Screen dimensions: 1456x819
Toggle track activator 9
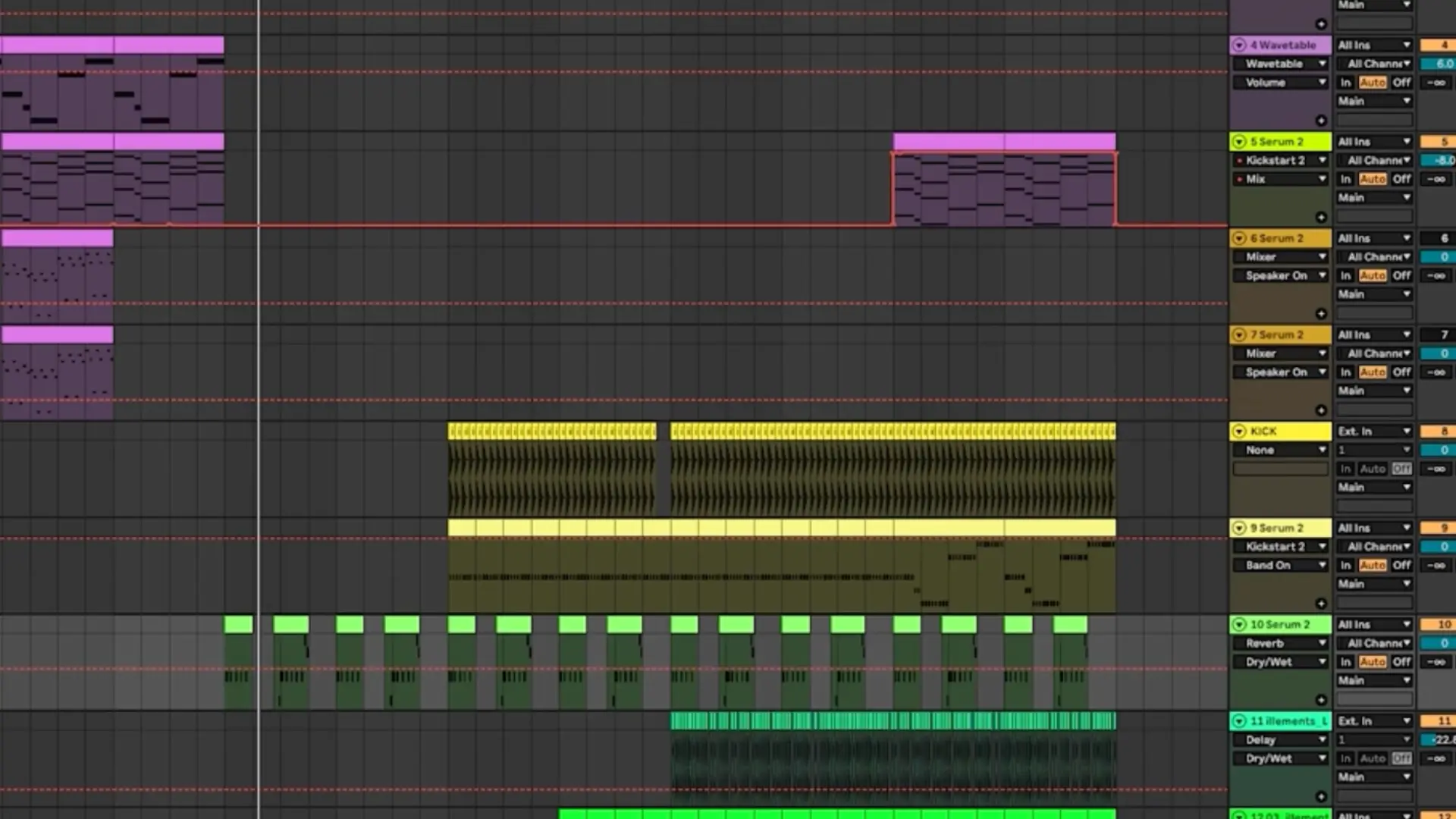tap(1438, 528)
